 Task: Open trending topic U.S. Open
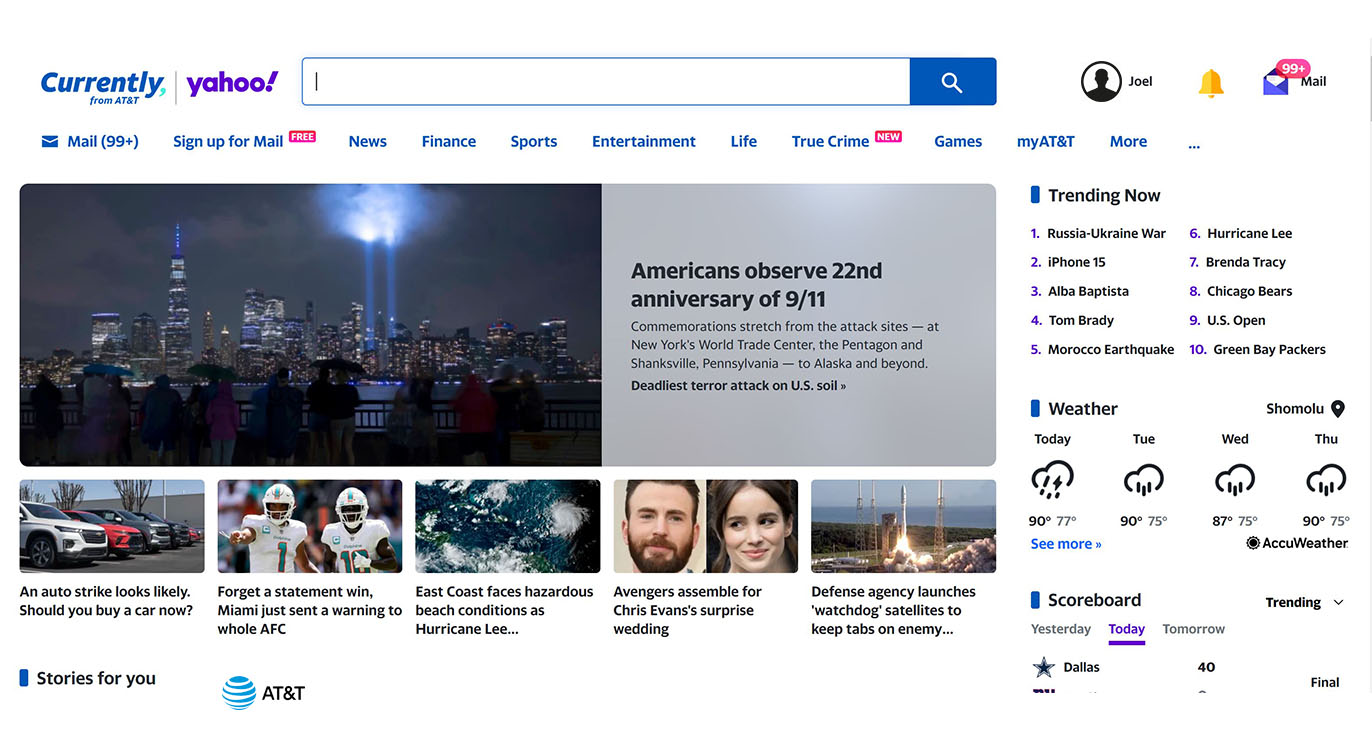(1236, 320)
